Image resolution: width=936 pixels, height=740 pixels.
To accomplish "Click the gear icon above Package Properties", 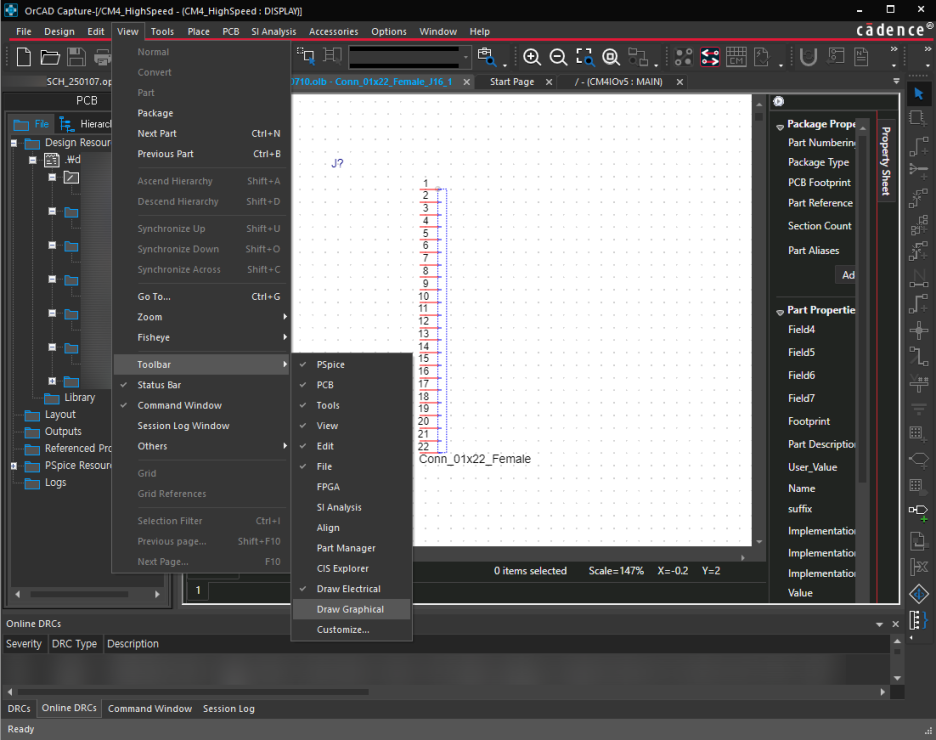I will 778,101.
